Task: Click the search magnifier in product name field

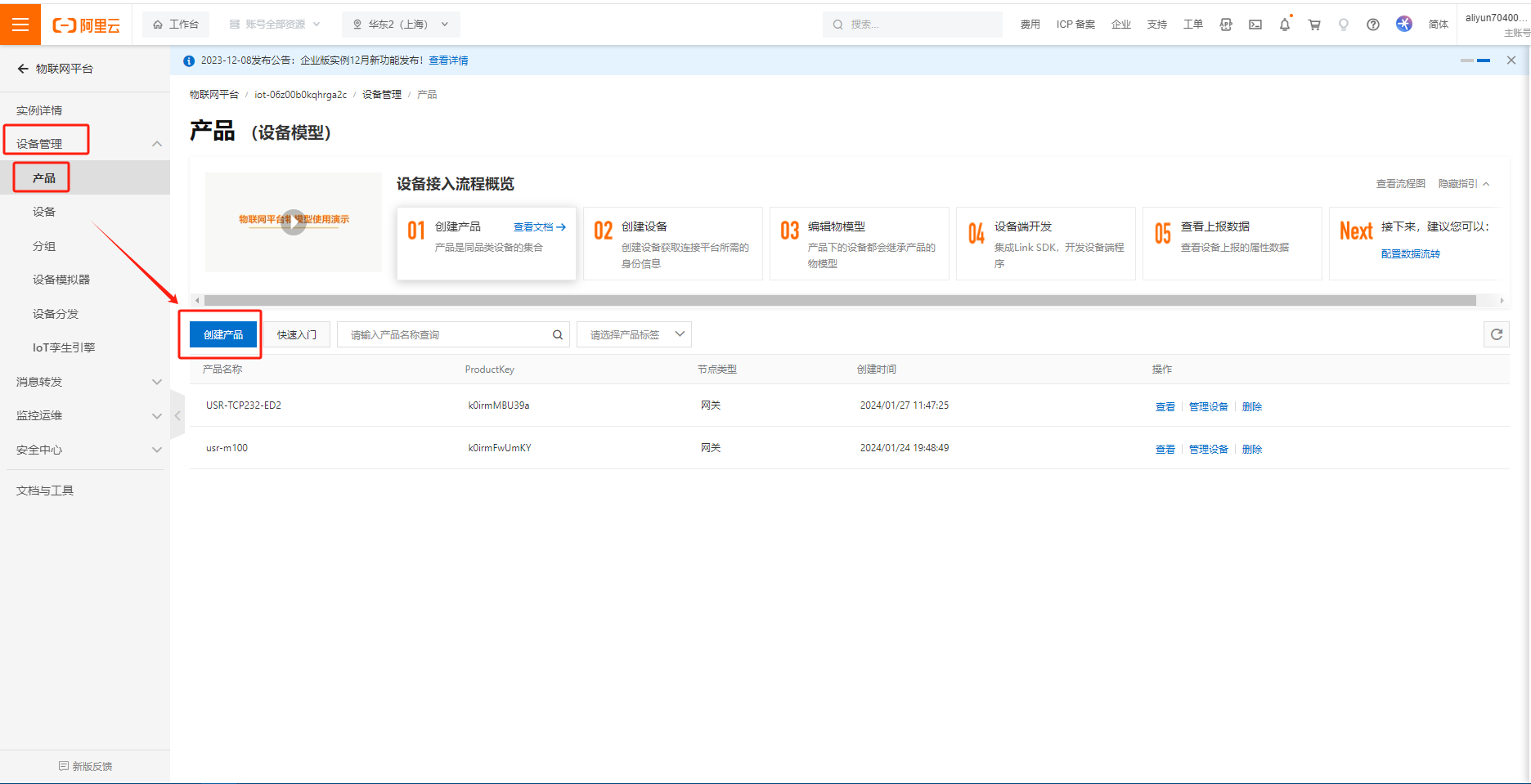Action: (558, 334)
